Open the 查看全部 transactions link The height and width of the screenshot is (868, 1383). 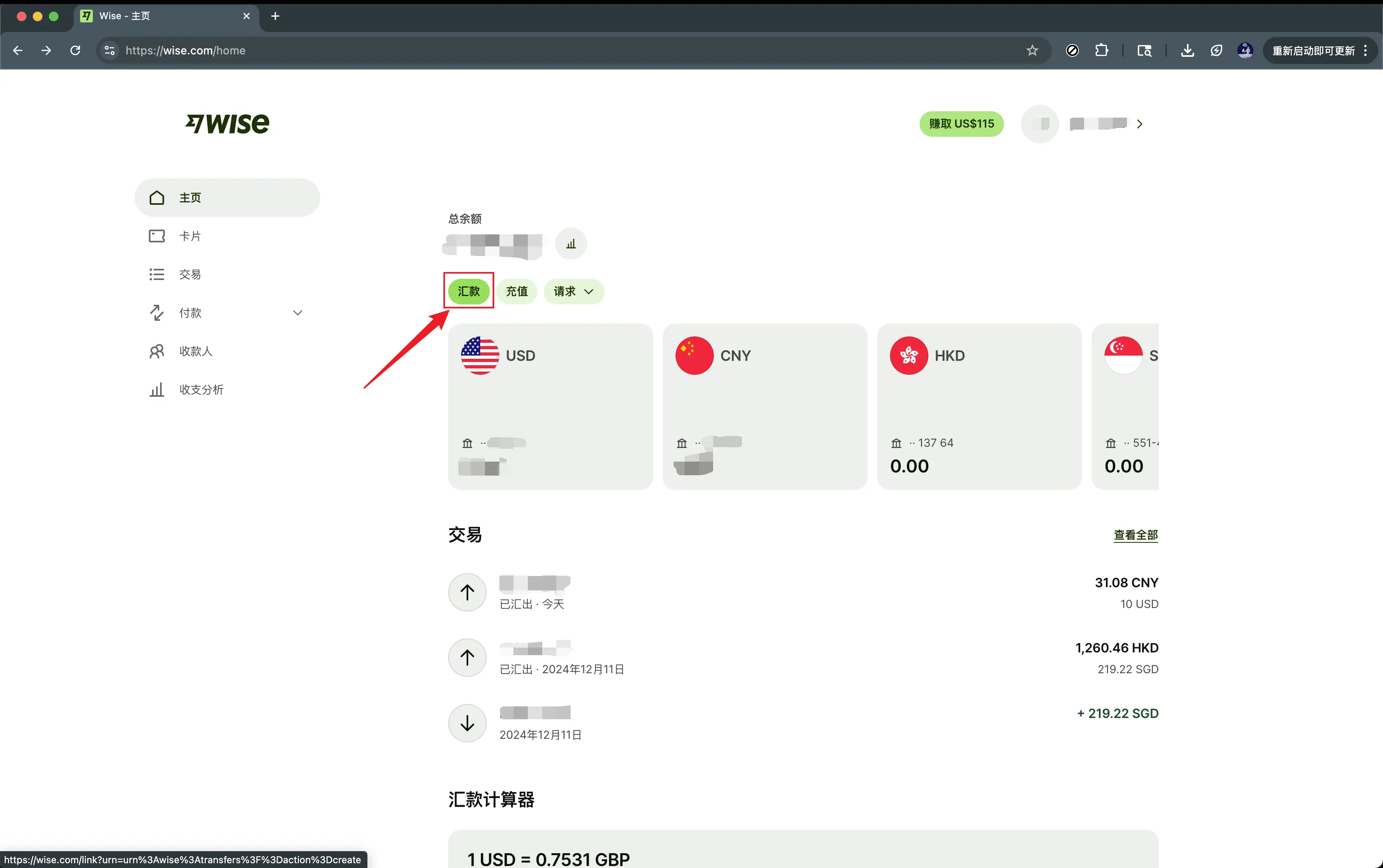1135,534
